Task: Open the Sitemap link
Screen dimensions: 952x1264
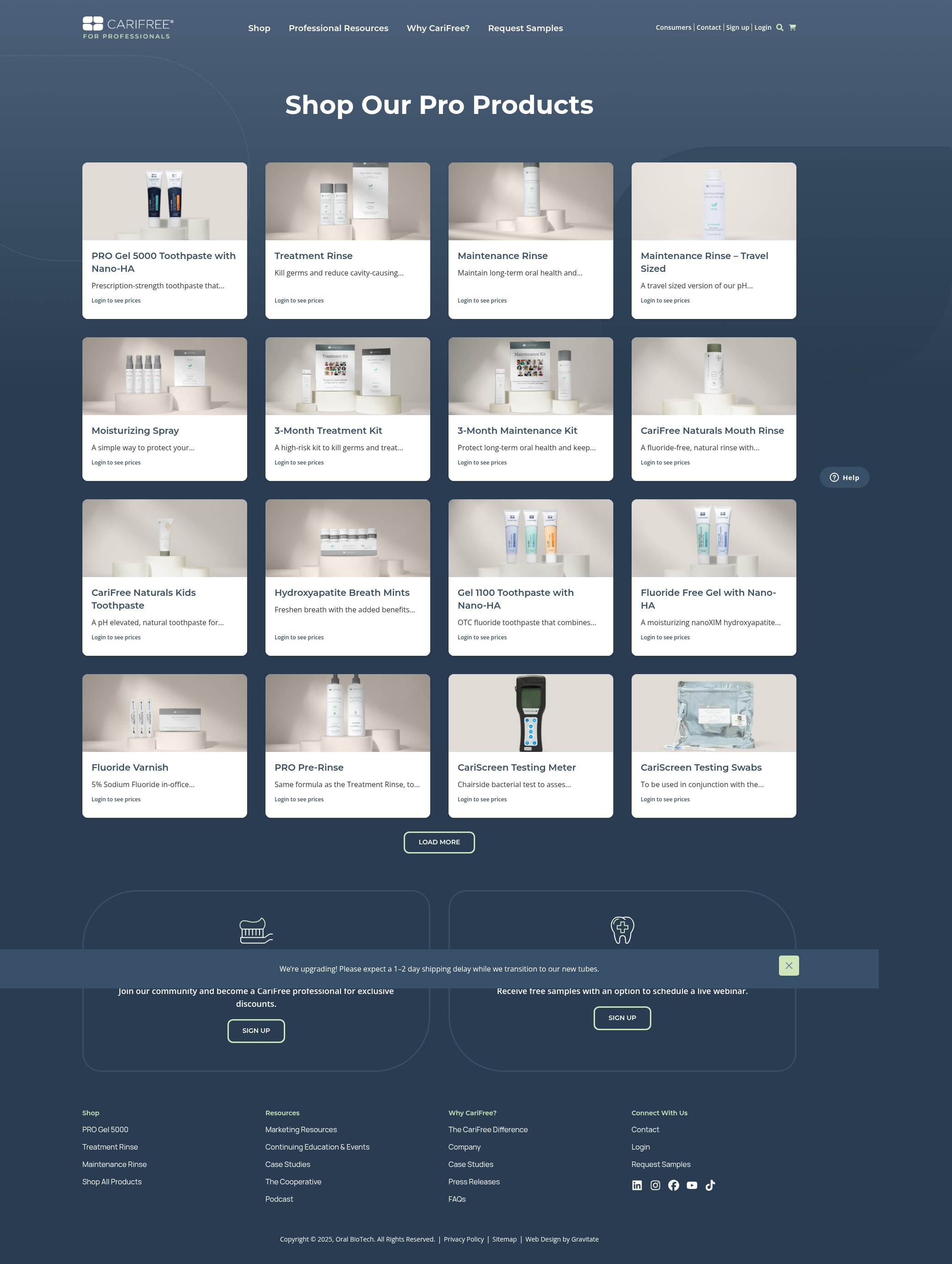Action: click(504, 1239)
